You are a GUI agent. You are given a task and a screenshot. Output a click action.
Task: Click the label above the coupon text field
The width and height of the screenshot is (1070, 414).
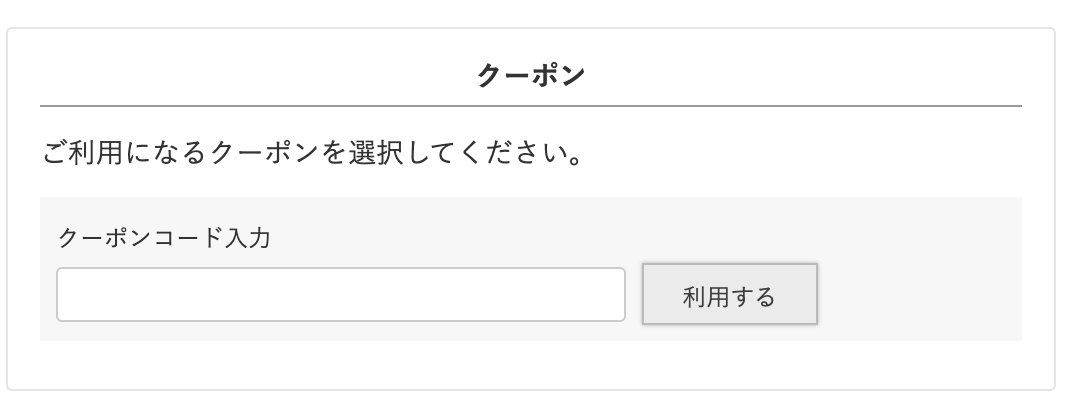[164, 238]
